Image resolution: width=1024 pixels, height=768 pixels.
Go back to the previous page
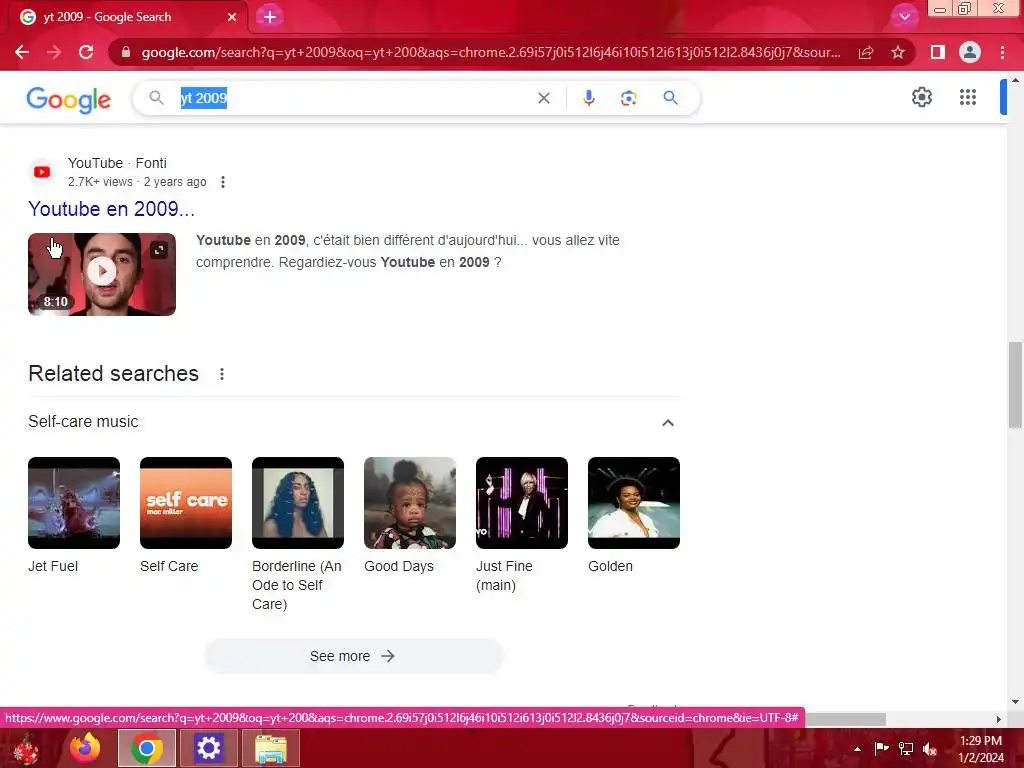coord(22,52)
